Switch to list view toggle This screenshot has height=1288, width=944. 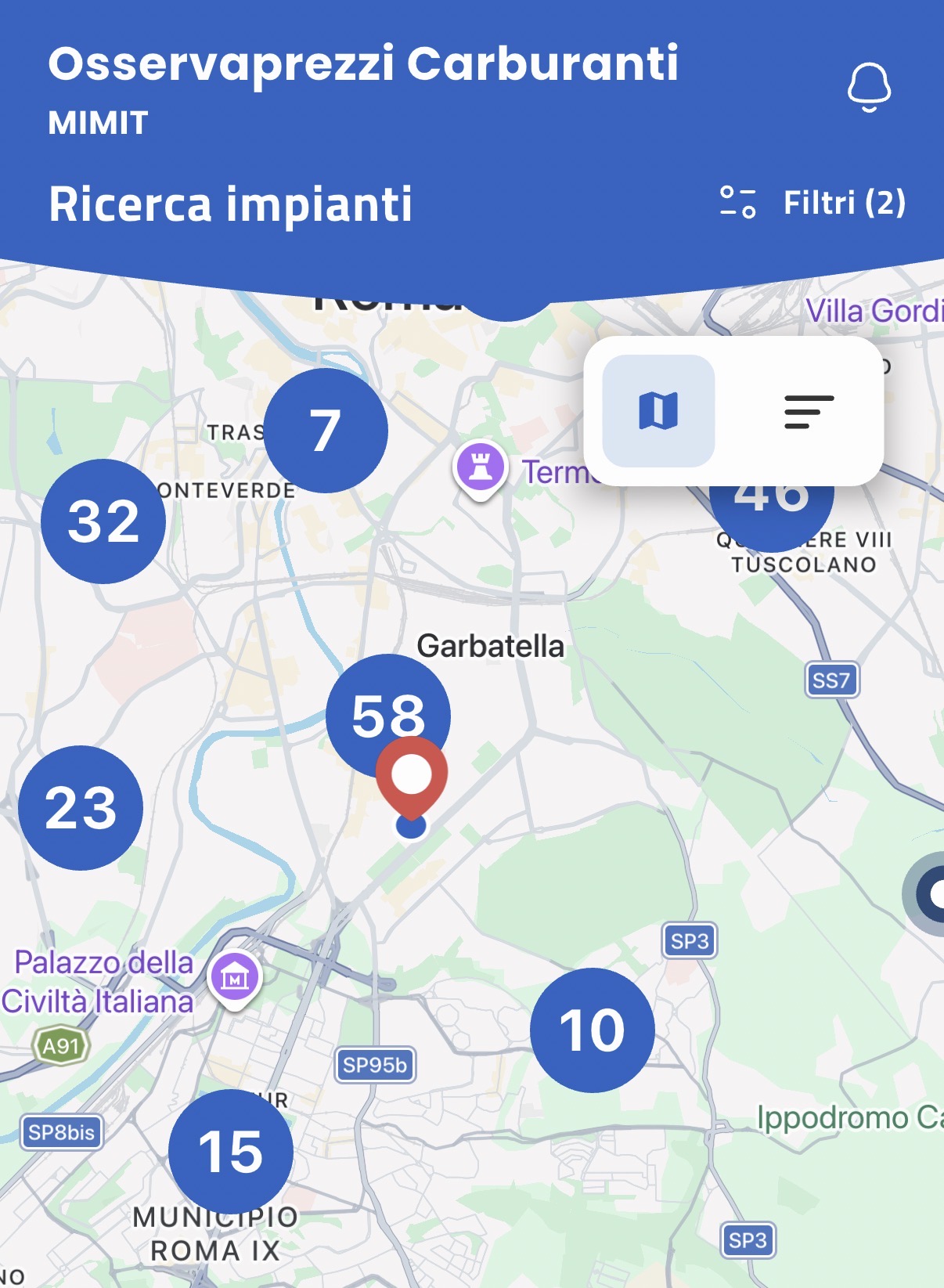(x=809, y=411)
